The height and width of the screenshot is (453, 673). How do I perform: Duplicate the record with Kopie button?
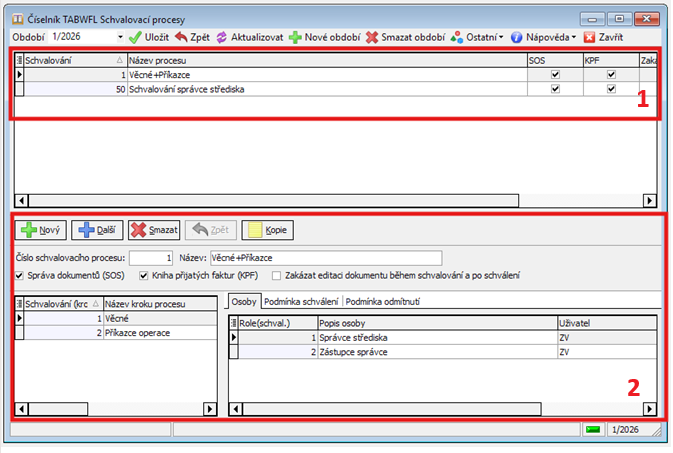[269, 229]
